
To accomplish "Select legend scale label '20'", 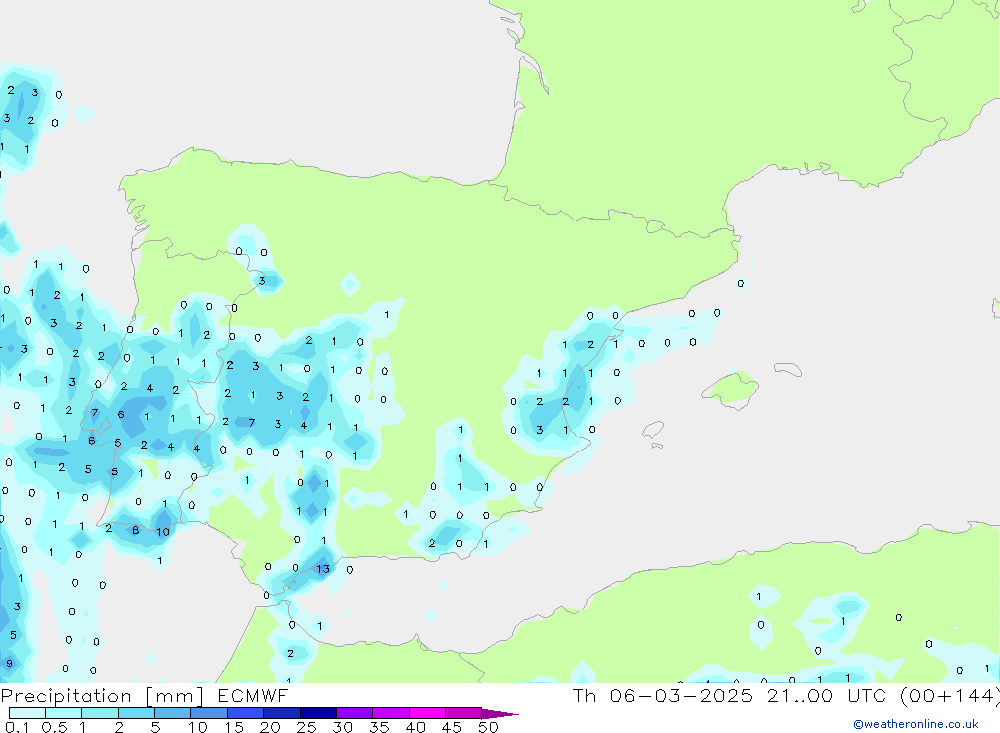I will click(270, 727).
